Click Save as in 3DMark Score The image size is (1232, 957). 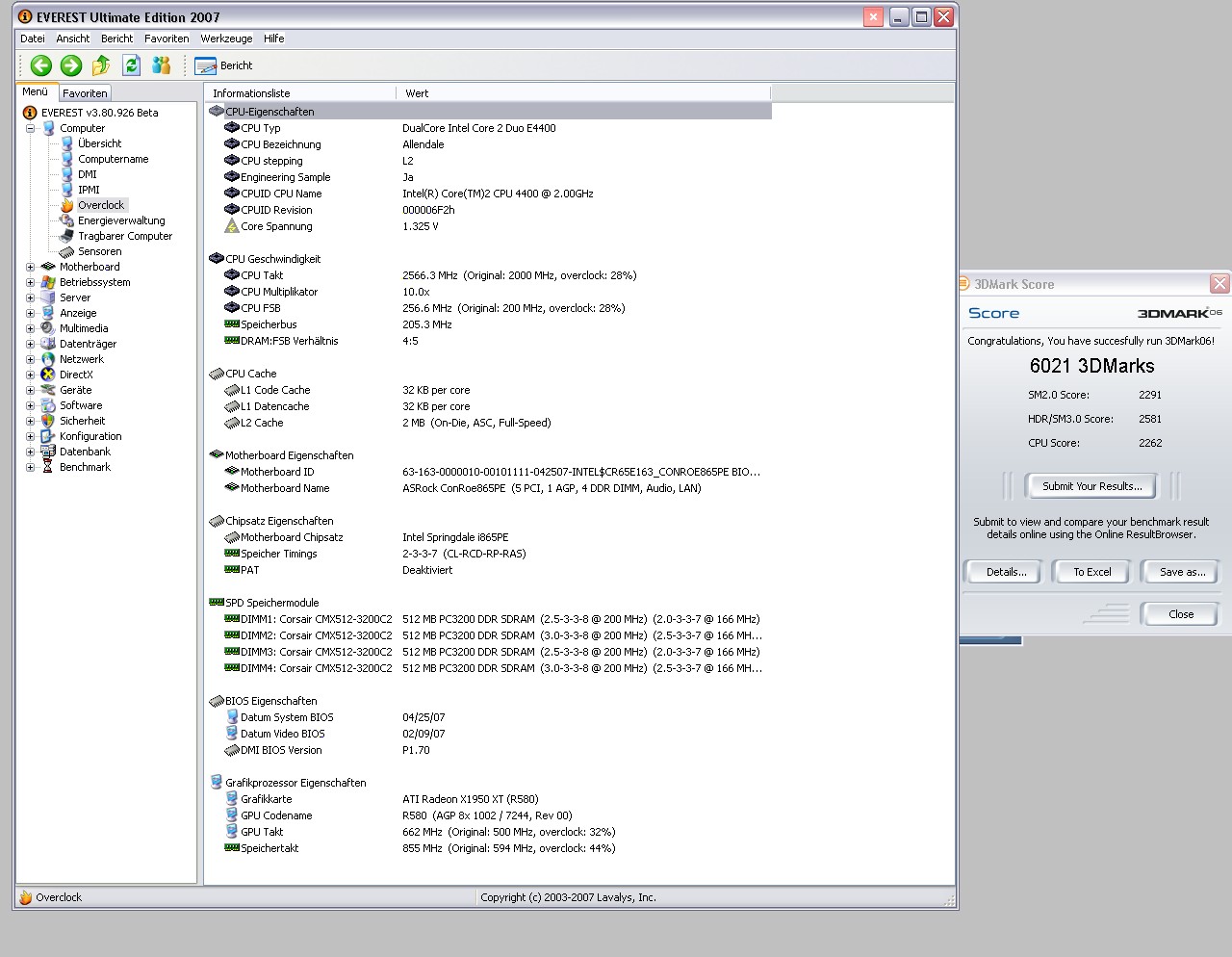pos(1182,572)
